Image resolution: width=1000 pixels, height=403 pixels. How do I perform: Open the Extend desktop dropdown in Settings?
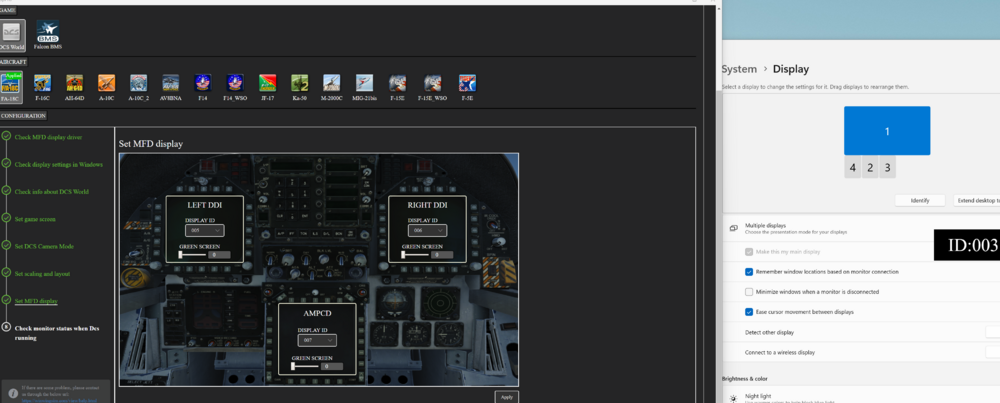point(976,200)
